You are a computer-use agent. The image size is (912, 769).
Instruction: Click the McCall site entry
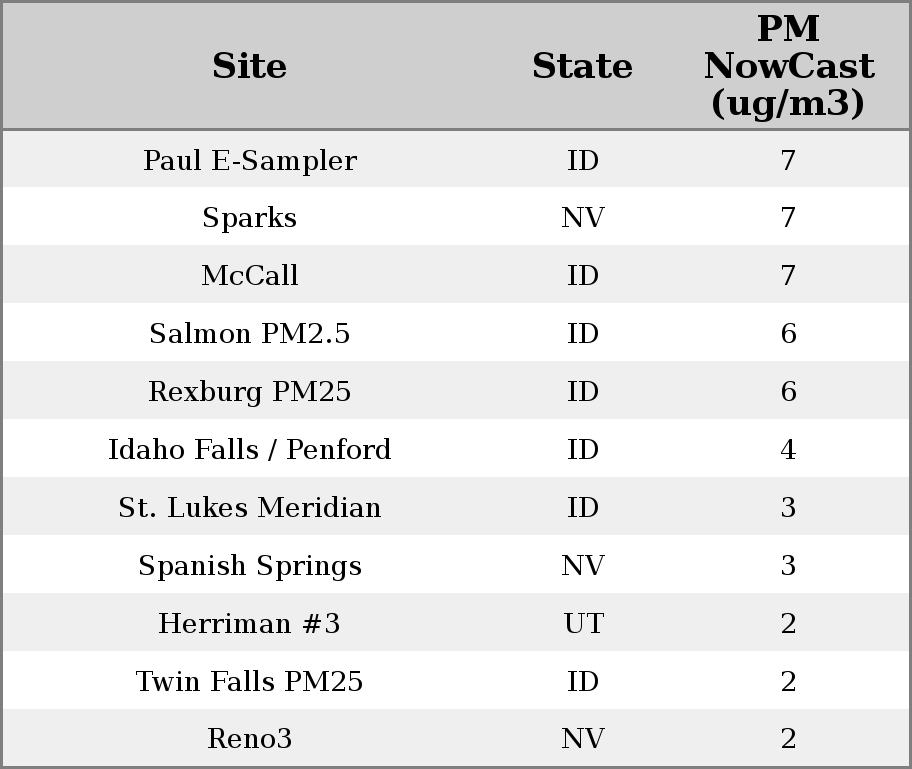click(249, 276)
